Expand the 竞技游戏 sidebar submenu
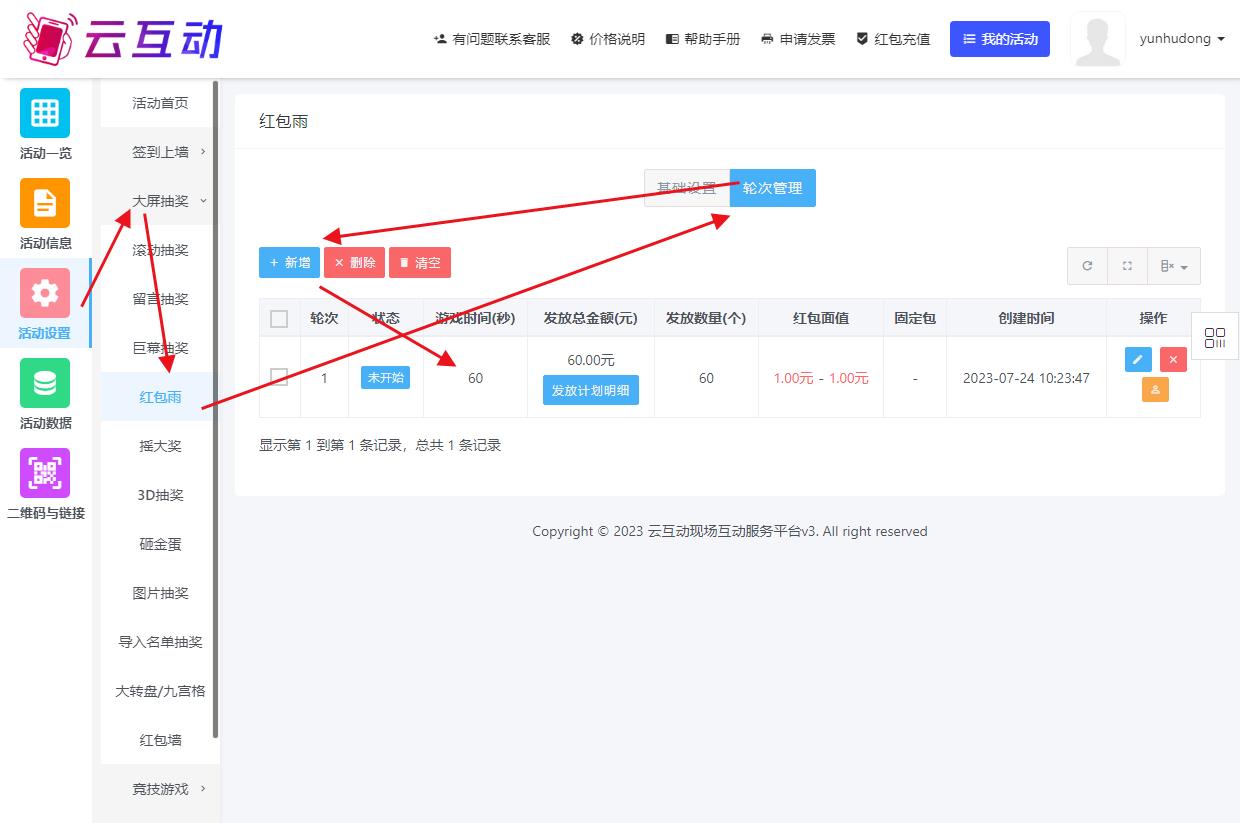This screenshot has width=1240, height=823. coord(160,789)
